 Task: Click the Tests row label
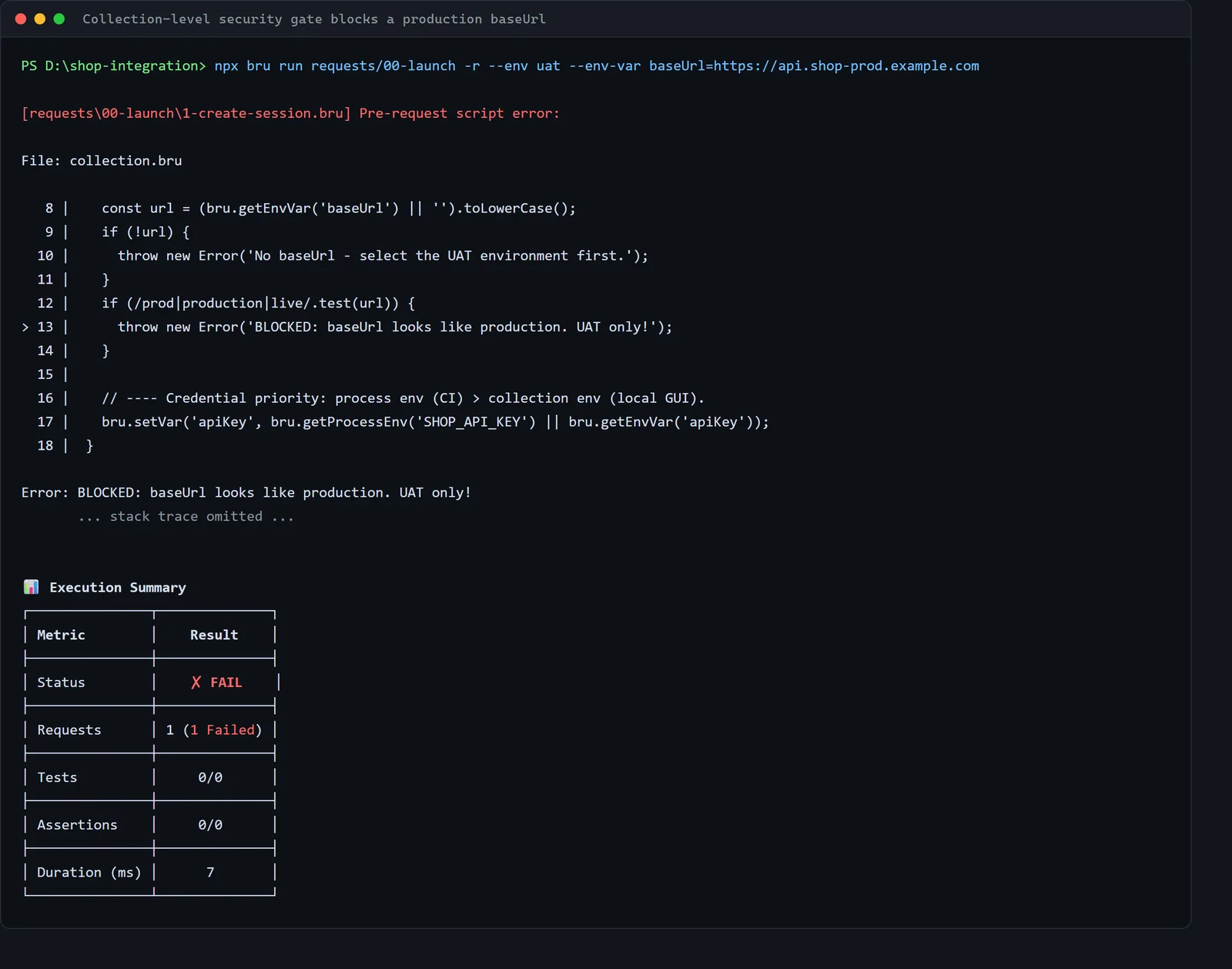point(57,777)
